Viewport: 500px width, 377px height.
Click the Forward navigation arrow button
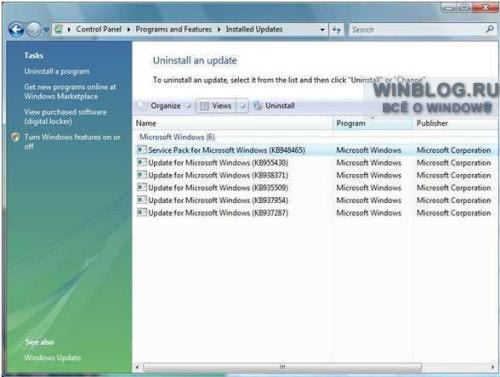tap(34, 30)
